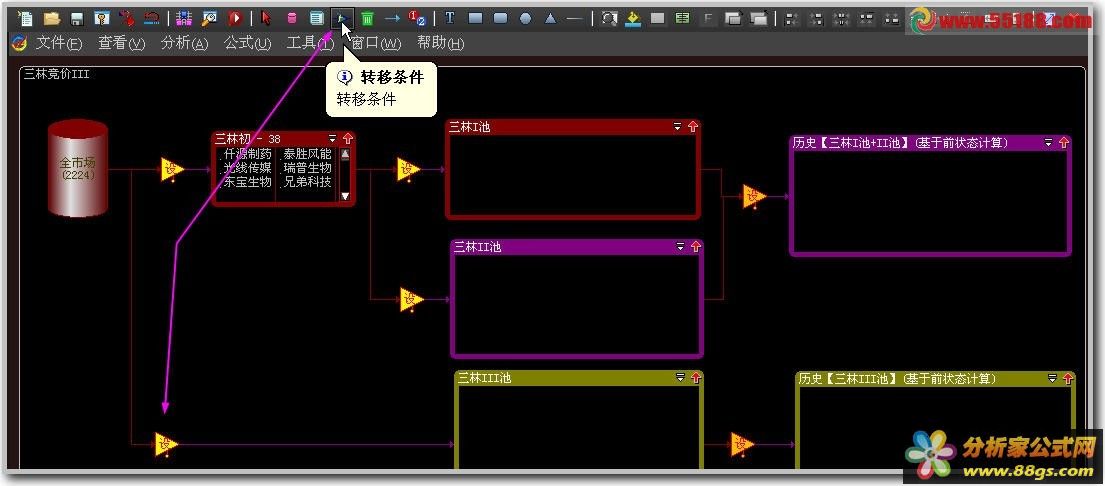Screen dimensions: 1105x486
Task: Select the stock pool list tool
Action: (317, 18)
